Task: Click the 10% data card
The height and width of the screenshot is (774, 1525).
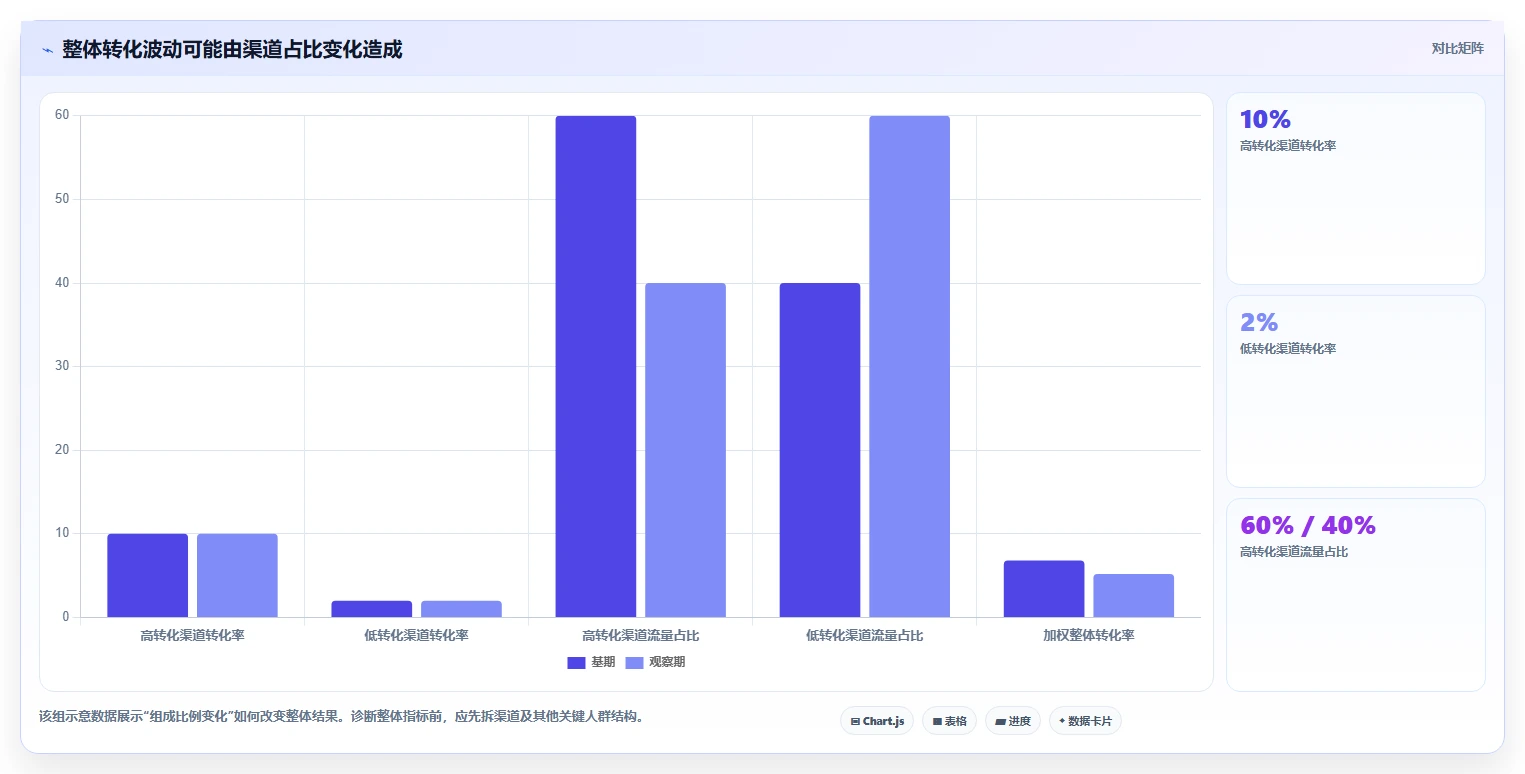Action: (x=1355, y=189)
